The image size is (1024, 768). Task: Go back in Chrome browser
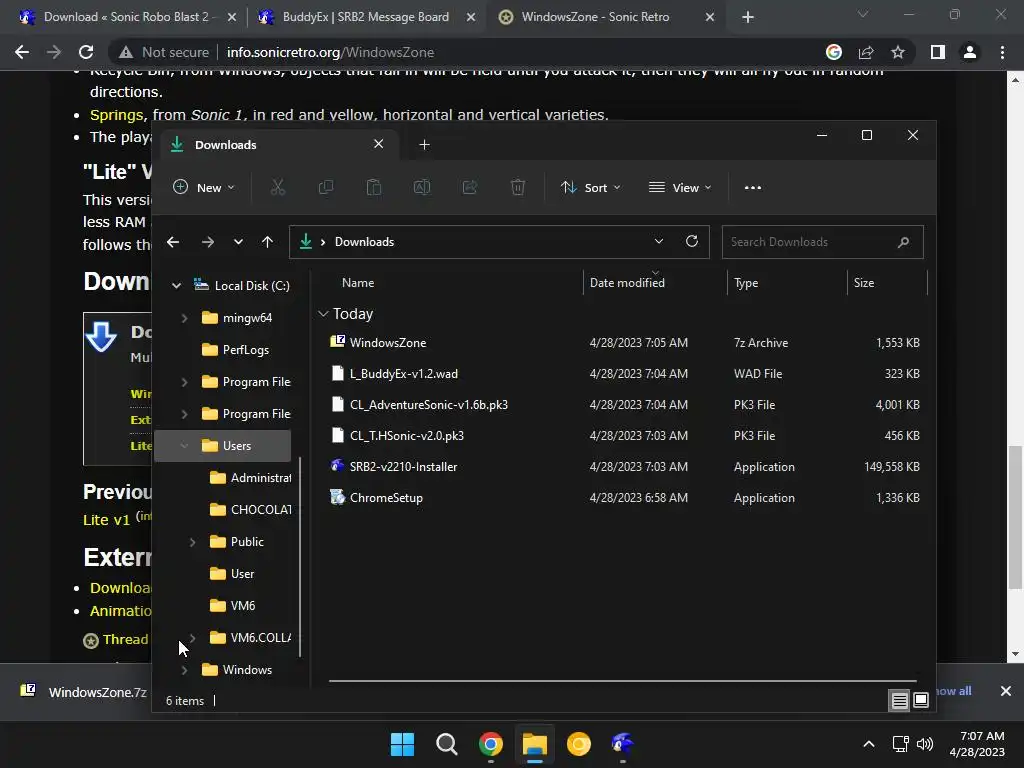coord(22,52)
